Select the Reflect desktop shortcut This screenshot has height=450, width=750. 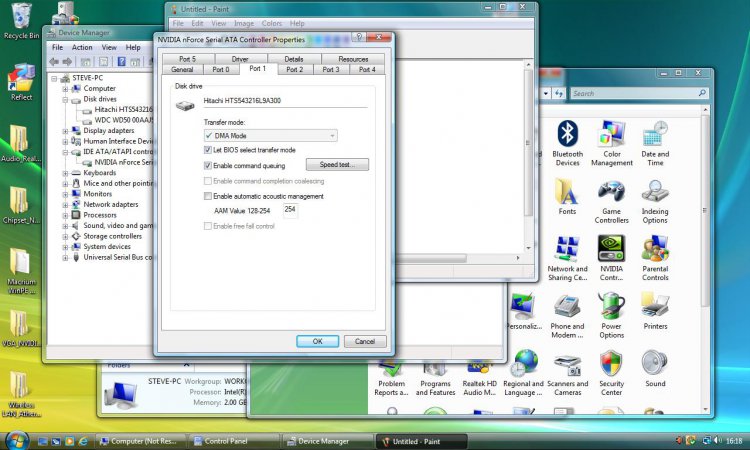(x=21, y=82)
